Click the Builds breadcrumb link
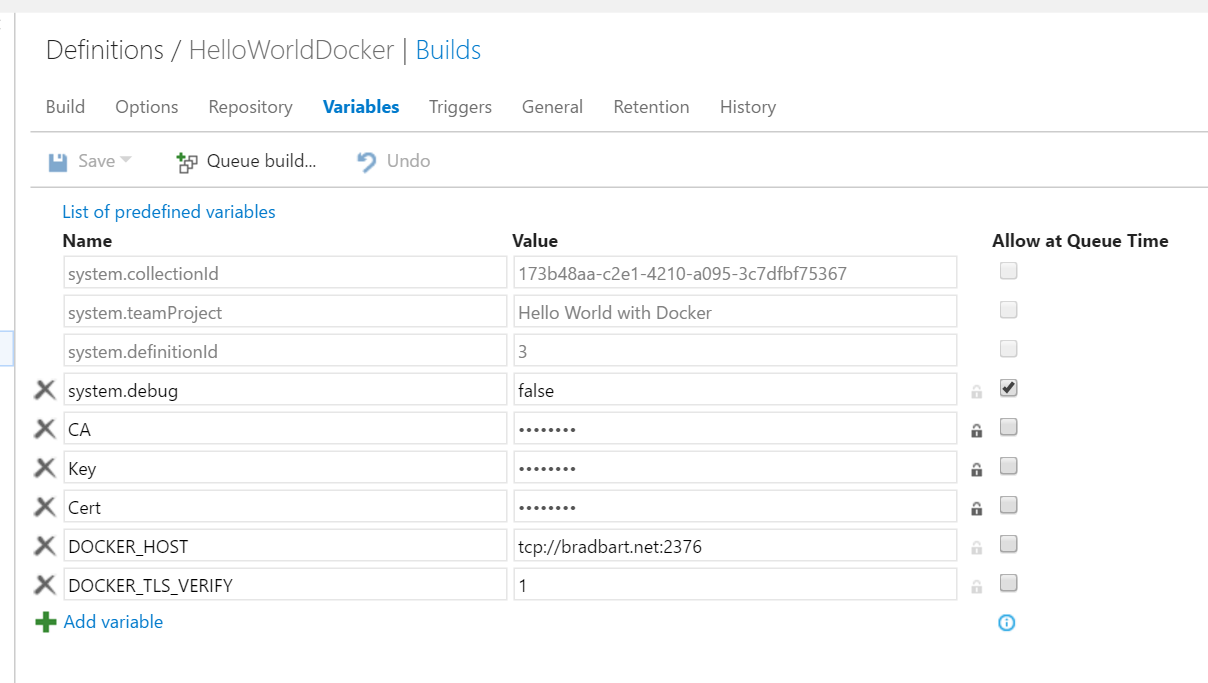Screen dimensions: 1208x683 point(448,50)
